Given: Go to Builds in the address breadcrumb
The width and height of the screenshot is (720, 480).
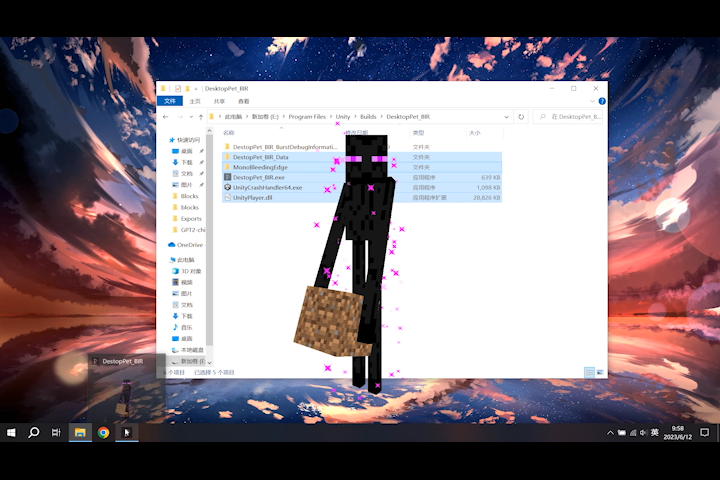Looking at the screenshot, I should 368,117.
